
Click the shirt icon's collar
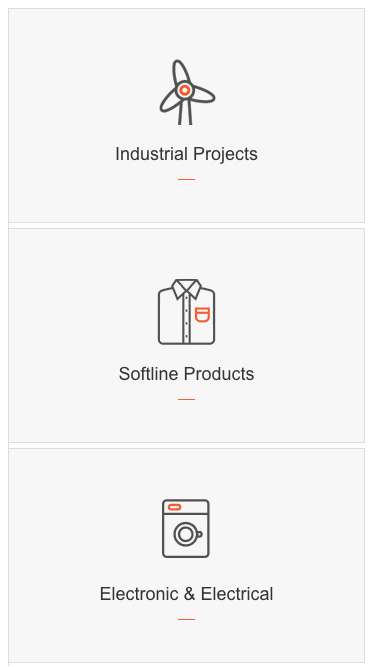click(x=186, y=288)
